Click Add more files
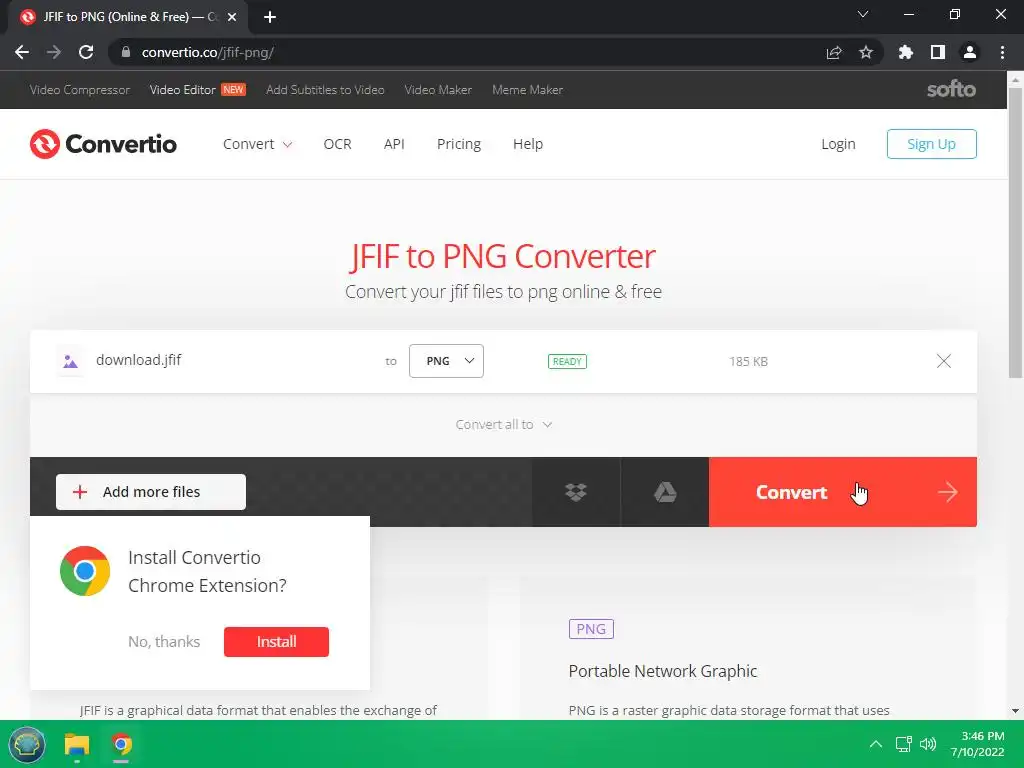The image size is (1024, 768). coord(151,492)
